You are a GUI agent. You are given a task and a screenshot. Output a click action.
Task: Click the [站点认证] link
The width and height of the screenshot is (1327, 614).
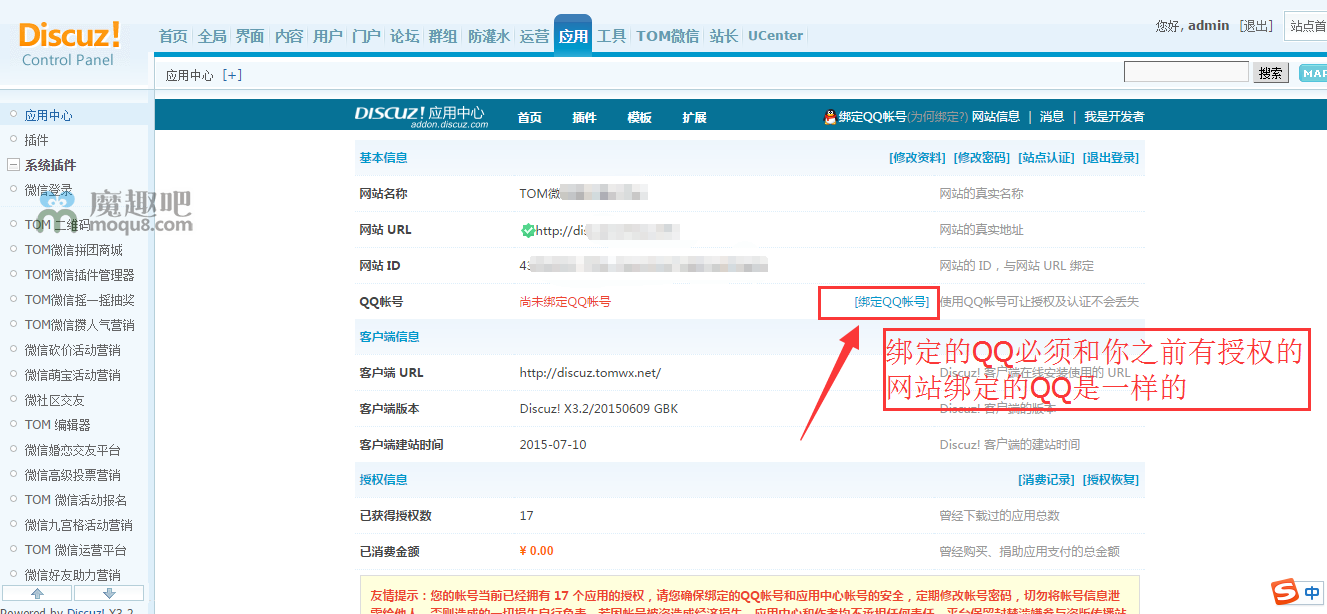(1046, 158)
